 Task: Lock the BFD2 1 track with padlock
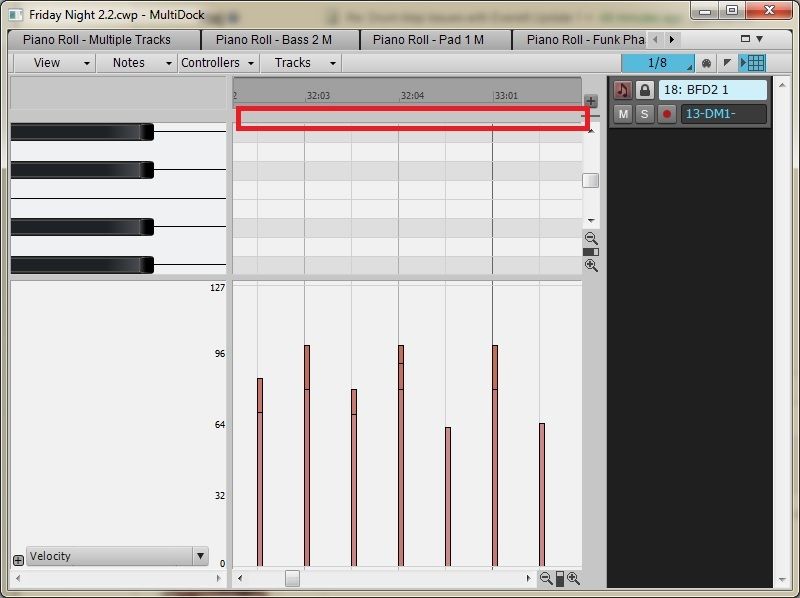[x=645, y=90]
